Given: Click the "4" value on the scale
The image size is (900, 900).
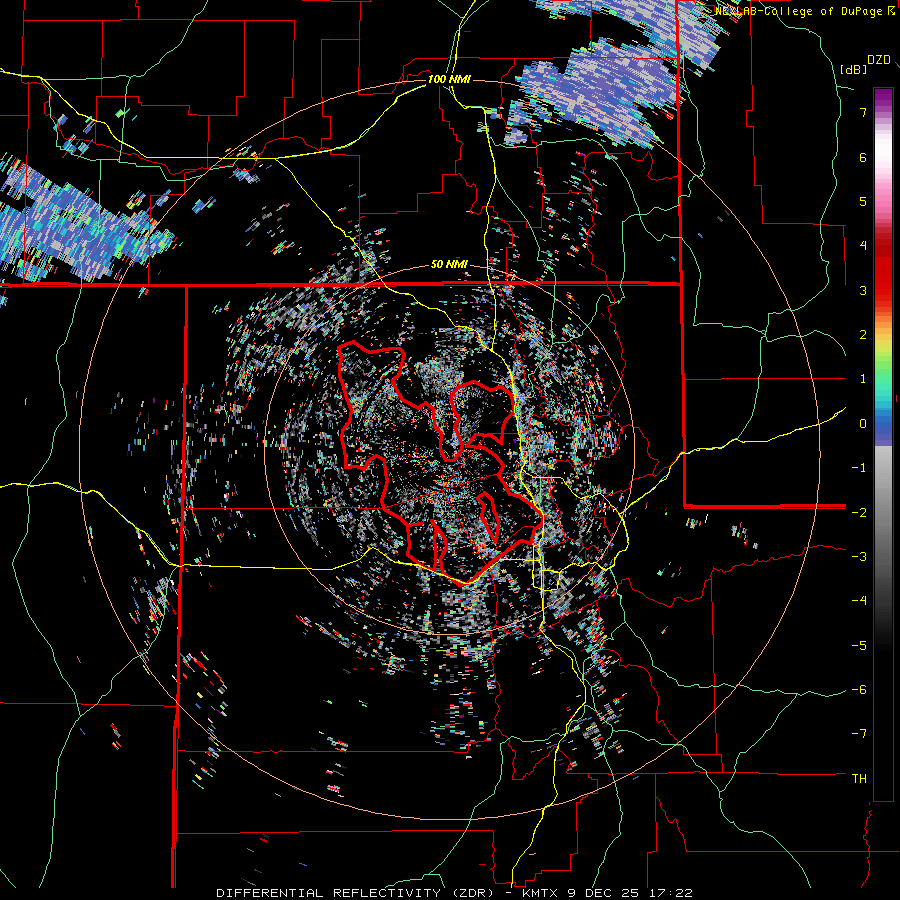Looking at the screenshot, I should [x=863, y=246].
